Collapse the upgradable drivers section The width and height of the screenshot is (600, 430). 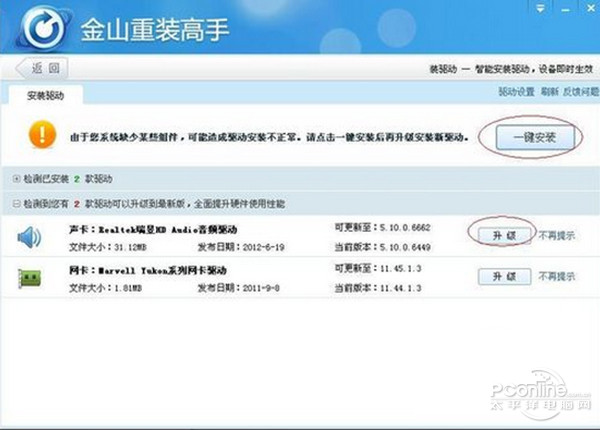tap(16, 204)
